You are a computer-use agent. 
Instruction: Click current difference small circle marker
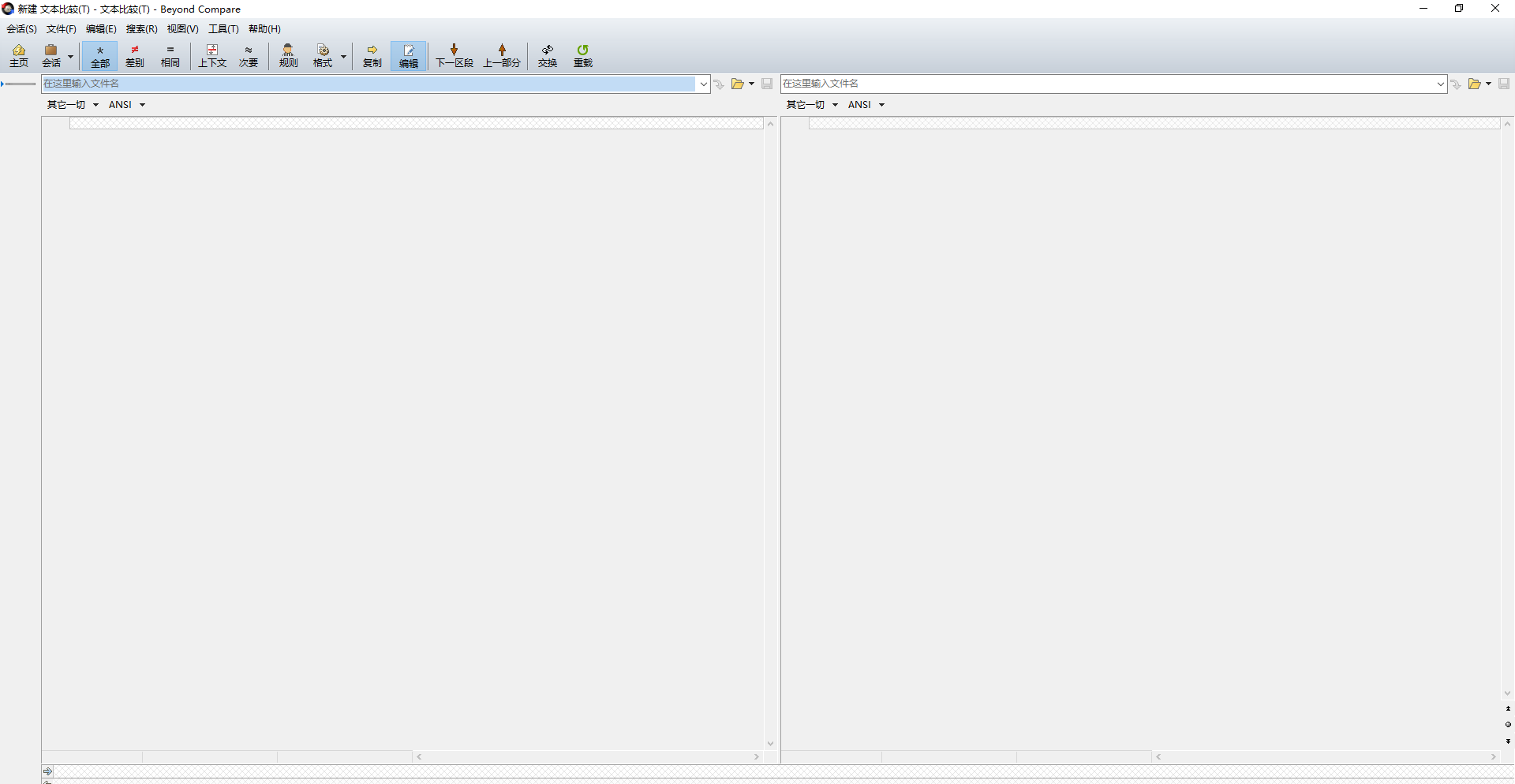[1508, 724]
